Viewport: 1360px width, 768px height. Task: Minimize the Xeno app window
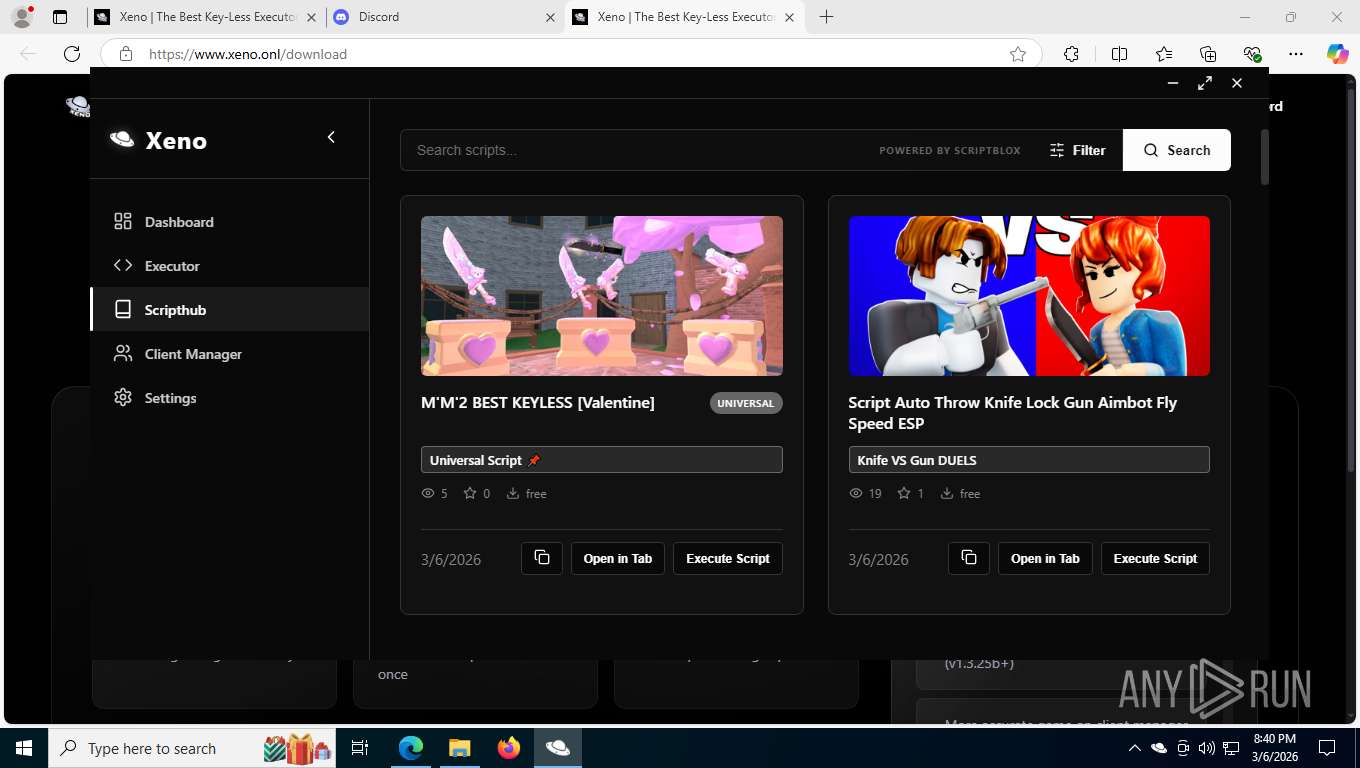1173,83
